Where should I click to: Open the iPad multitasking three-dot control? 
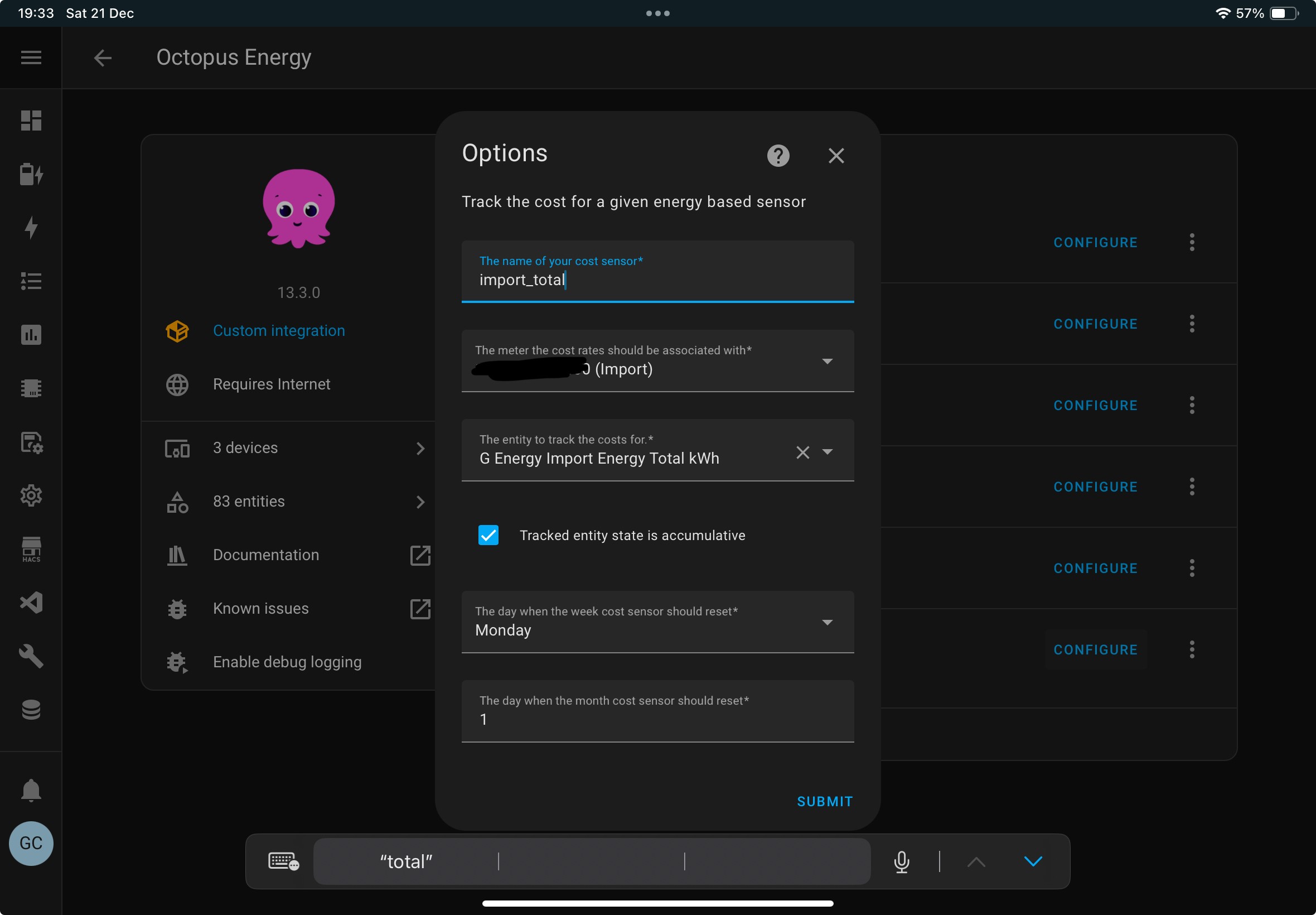[x=657, y=13]
